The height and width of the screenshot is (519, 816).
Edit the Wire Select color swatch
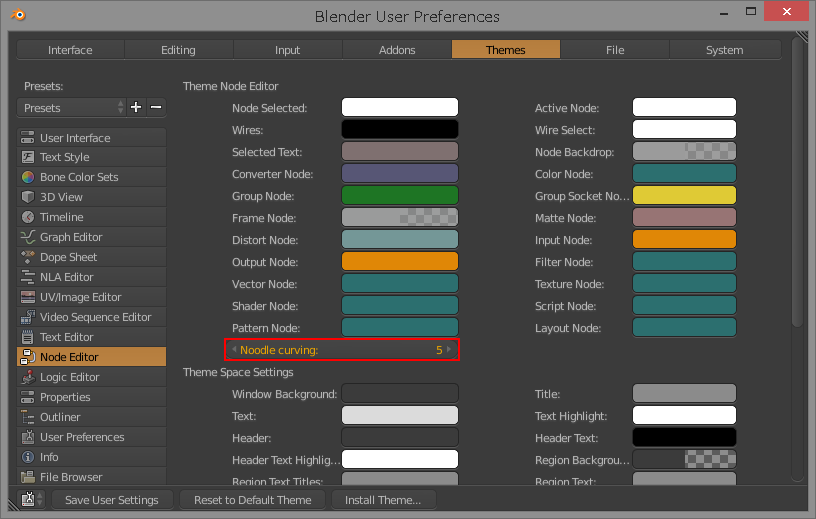pyautogui.click(x=684, y=129)
